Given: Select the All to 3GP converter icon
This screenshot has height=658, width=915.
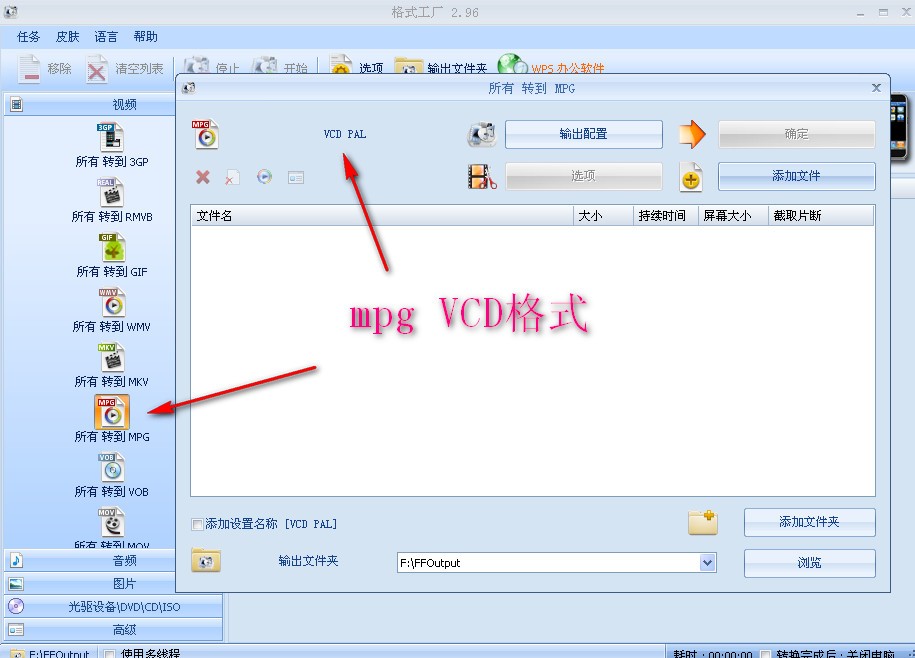Looking at the screenshot, I should (x=110, y=138).
